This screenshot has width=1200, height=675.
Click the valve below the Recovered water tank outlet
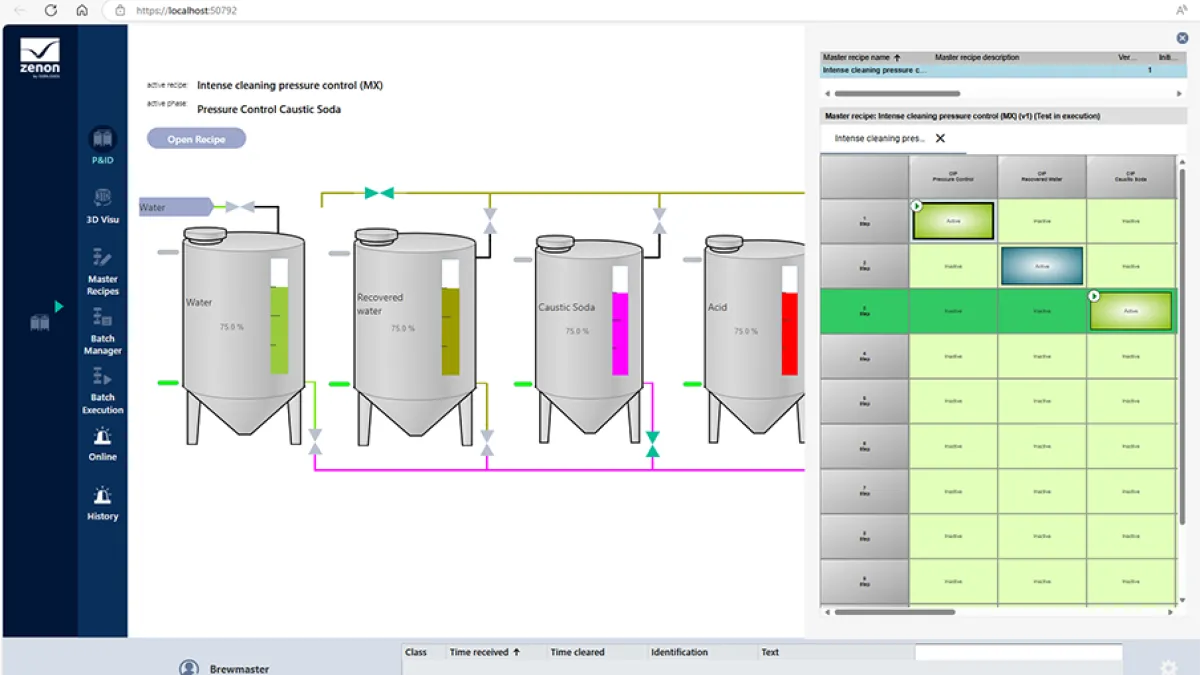(x=487, y=442)
